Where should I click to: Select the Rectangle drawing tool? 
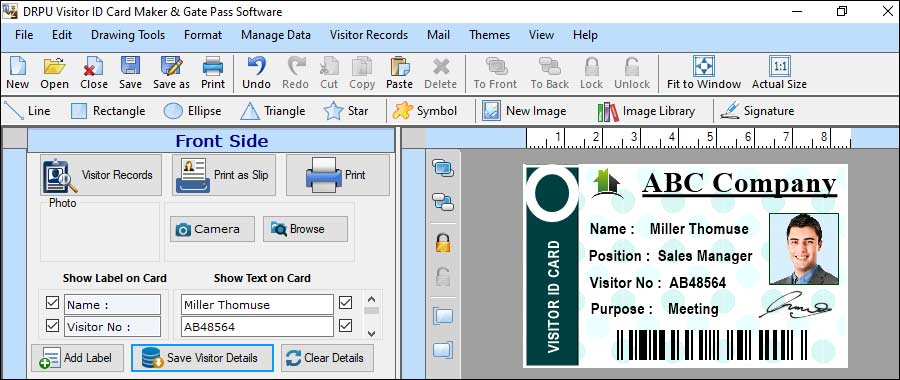pyautogui.click(x=108, y=111)
